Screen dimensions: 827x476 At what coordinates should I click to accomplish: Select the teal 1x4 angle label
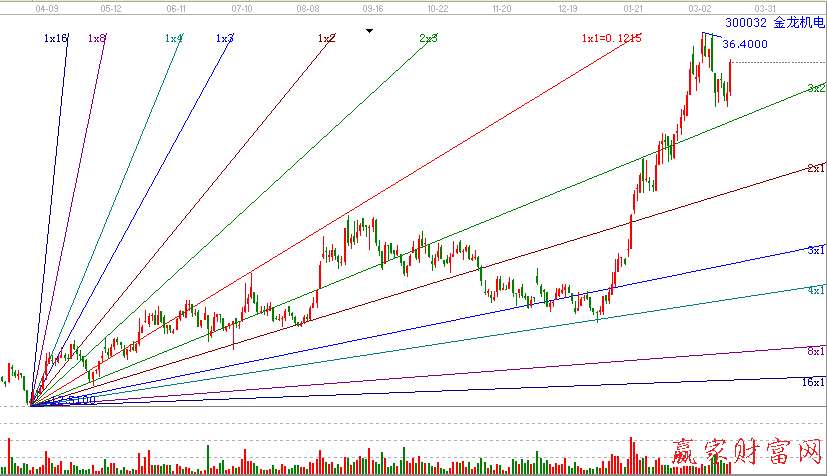tap(174, 38)
